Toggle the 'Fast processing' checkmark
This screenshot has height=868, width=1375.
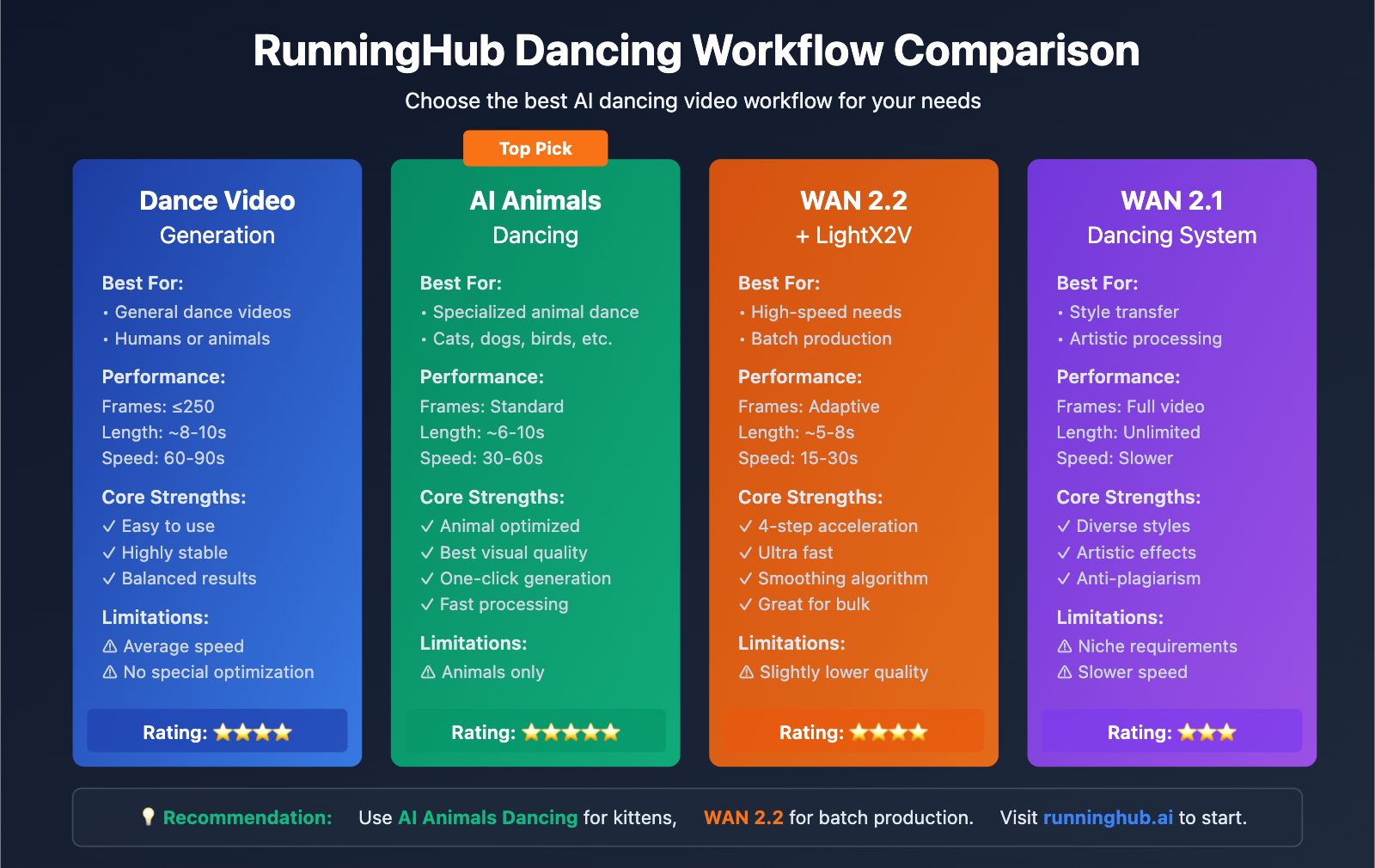tap(426, 604)
